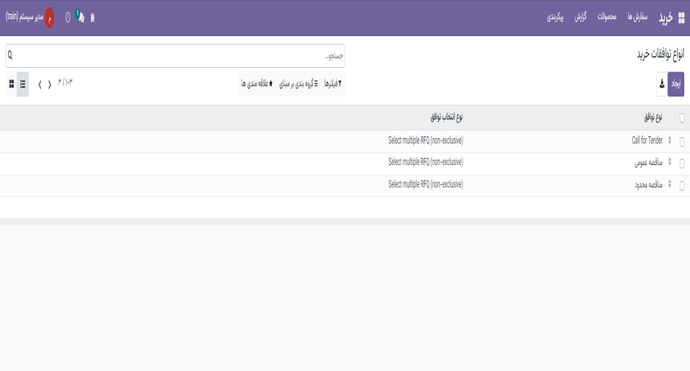The image size is (690, 371).
Task: Click the red user avatar
Action: (50, 18)
